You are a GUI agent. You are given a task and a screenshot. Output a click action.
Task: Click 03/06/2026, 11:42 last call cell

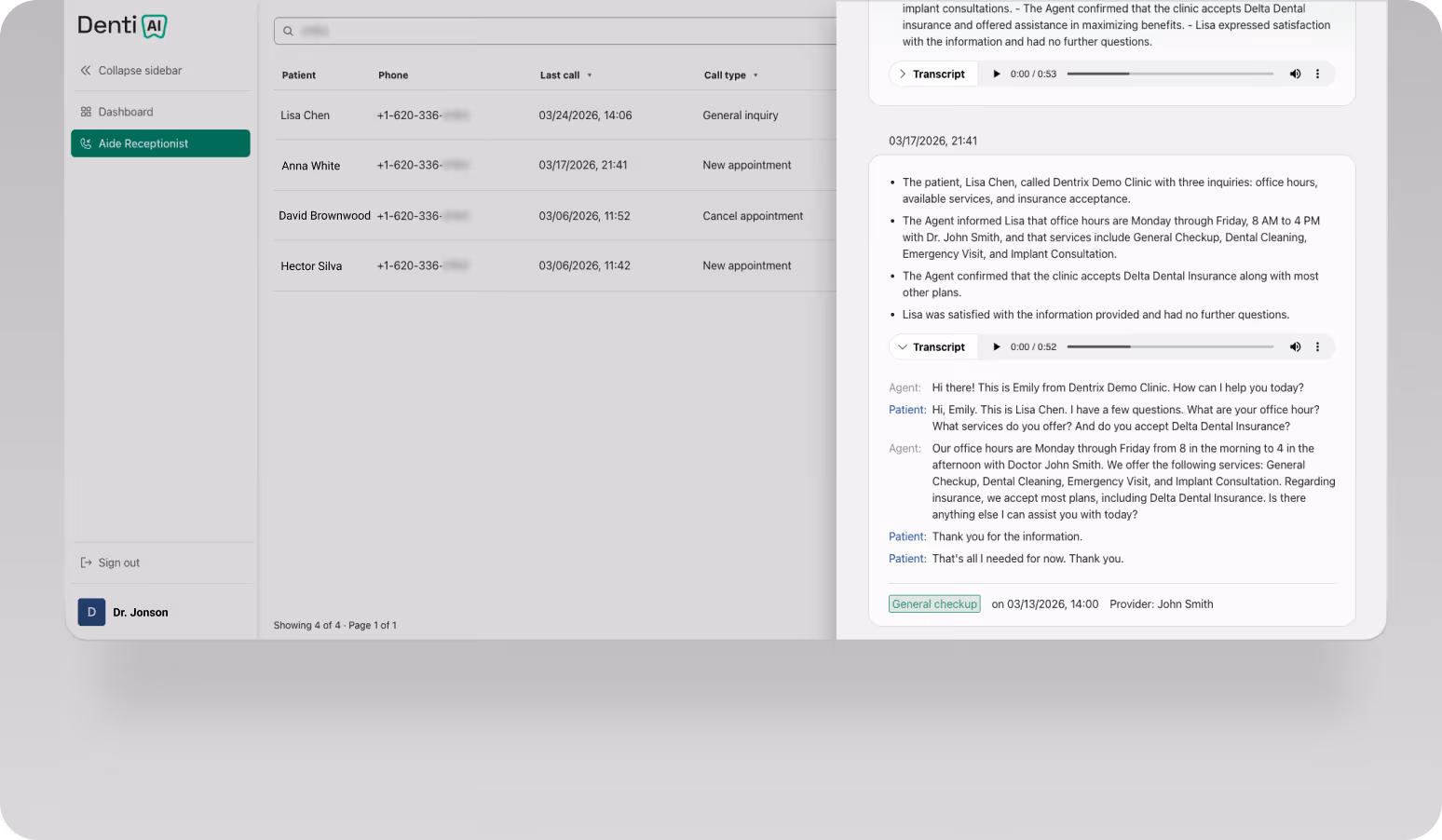click(x=584, y=266)
